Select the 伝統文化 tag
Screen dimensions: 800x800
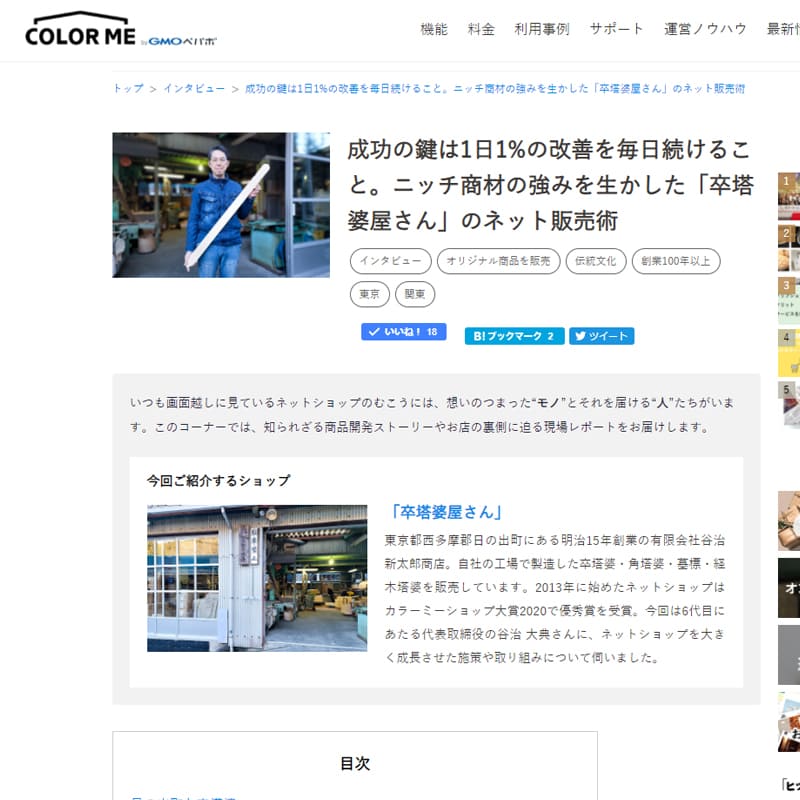596,261
